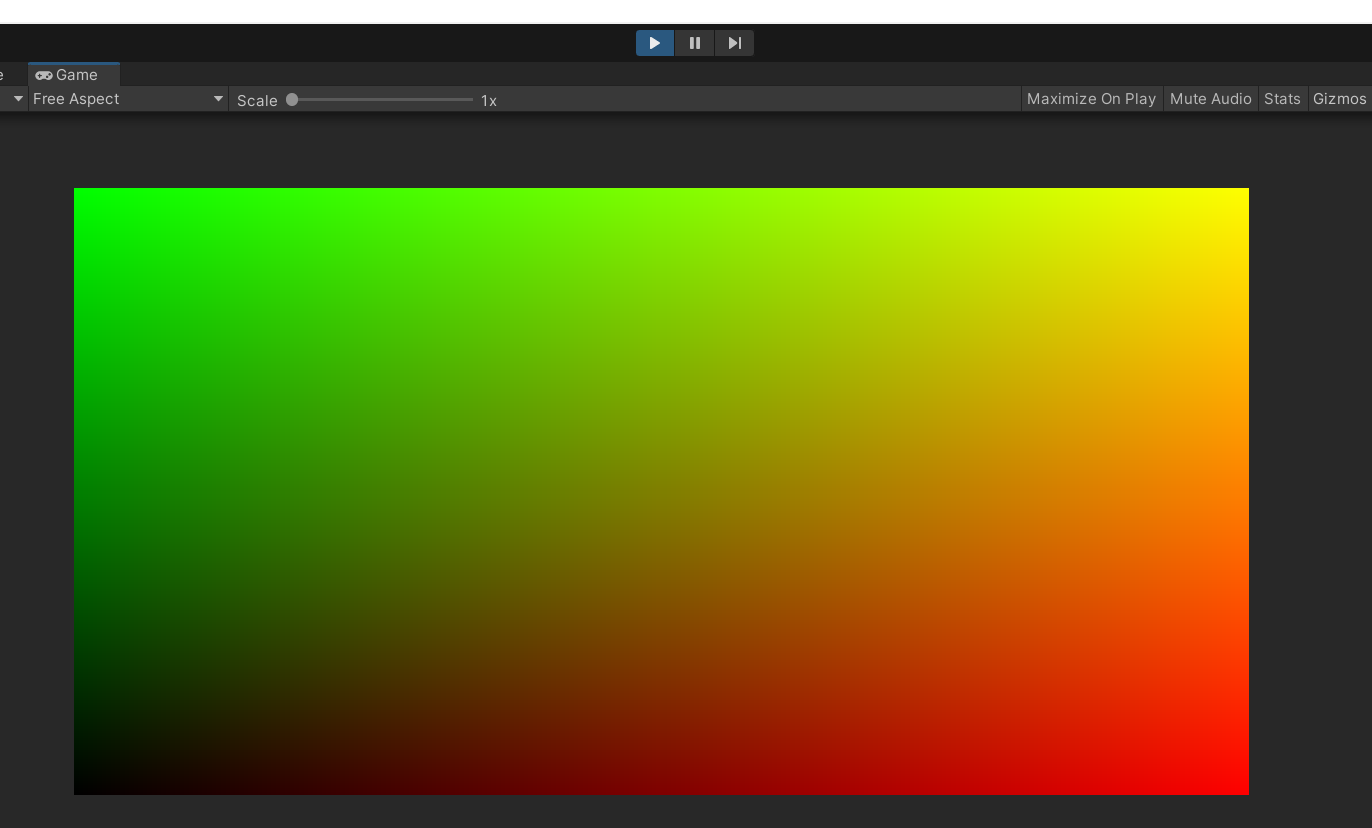Click the Maximize On Play control
The width and height of the screenshot is (1372, 828).
[x=1090, y=98]
